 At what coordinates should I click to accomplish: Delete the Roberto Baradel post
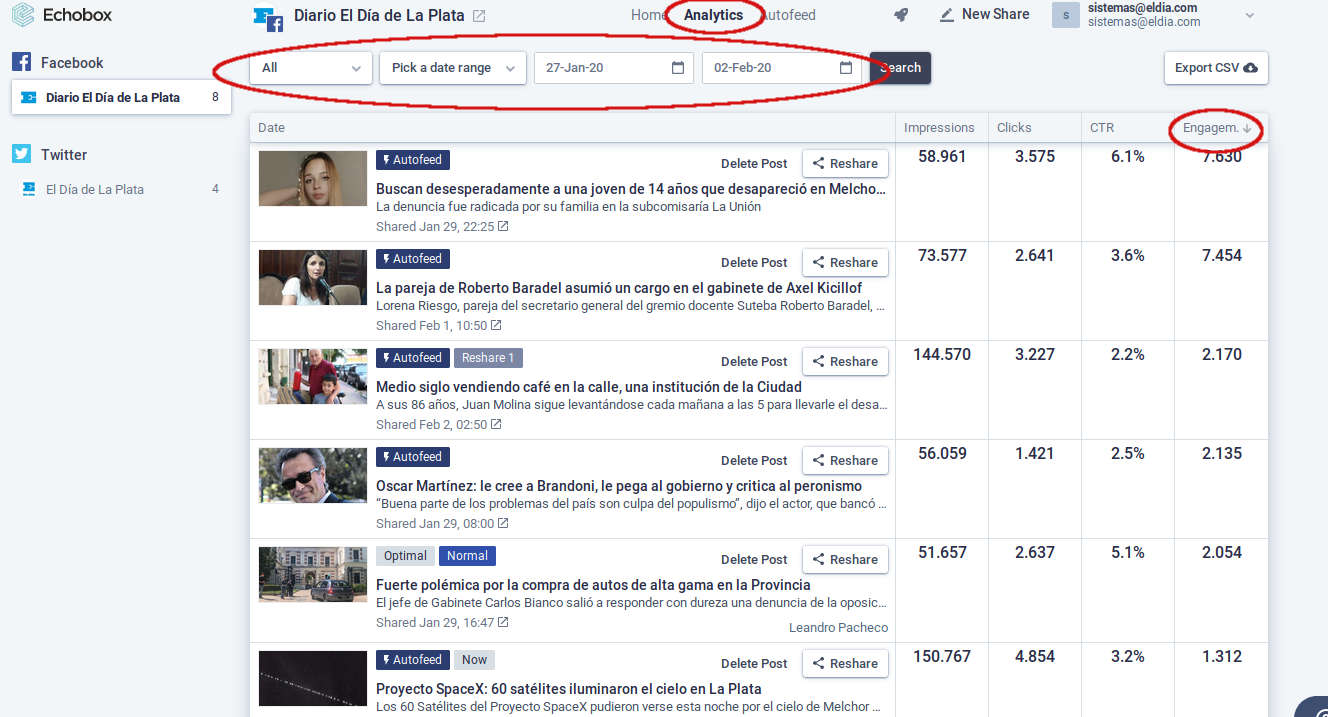click(754, 262)
